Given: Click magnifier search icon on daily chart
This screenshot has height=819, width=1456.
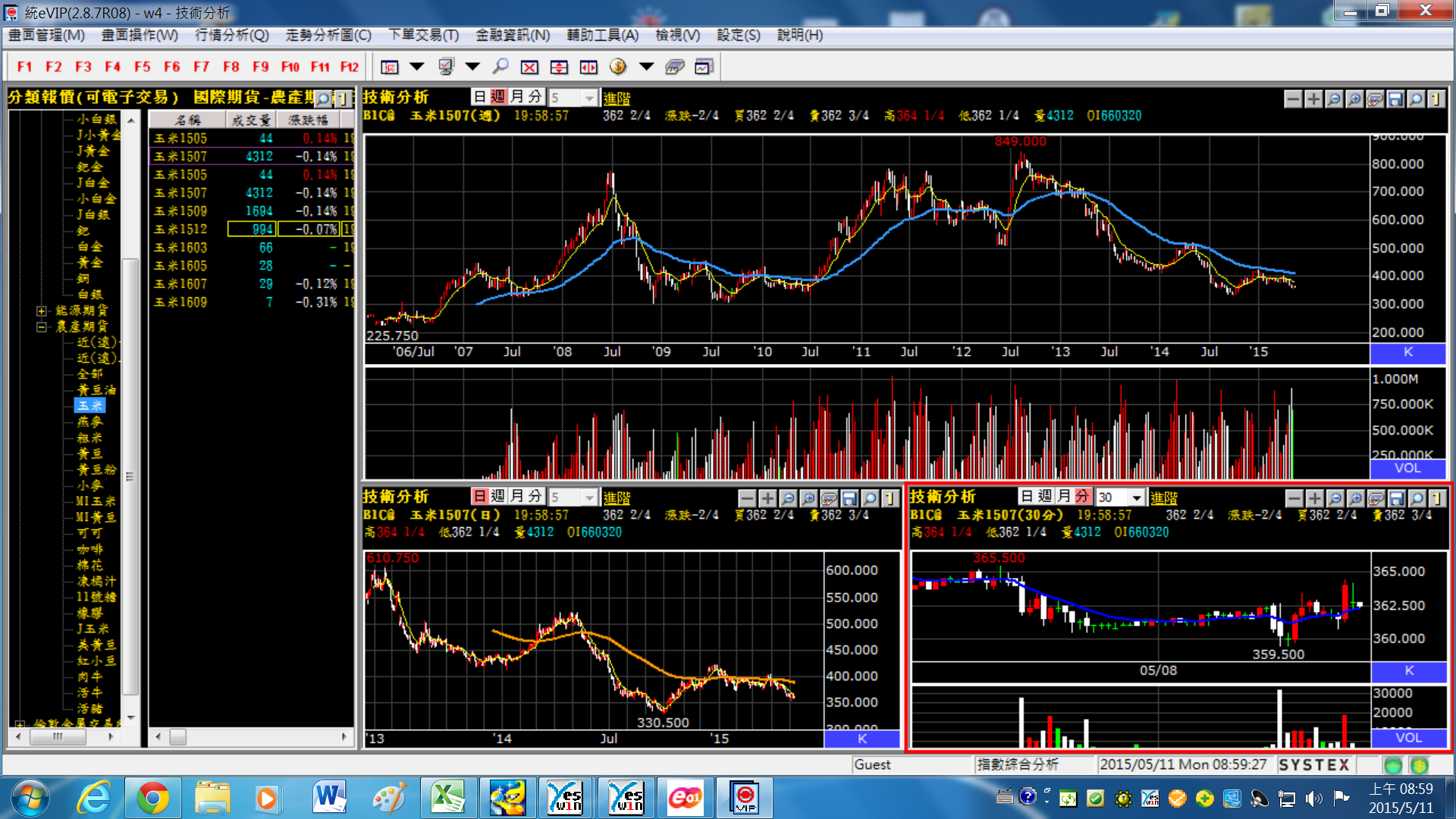Looking at the screenshot, I should (870, 498).
